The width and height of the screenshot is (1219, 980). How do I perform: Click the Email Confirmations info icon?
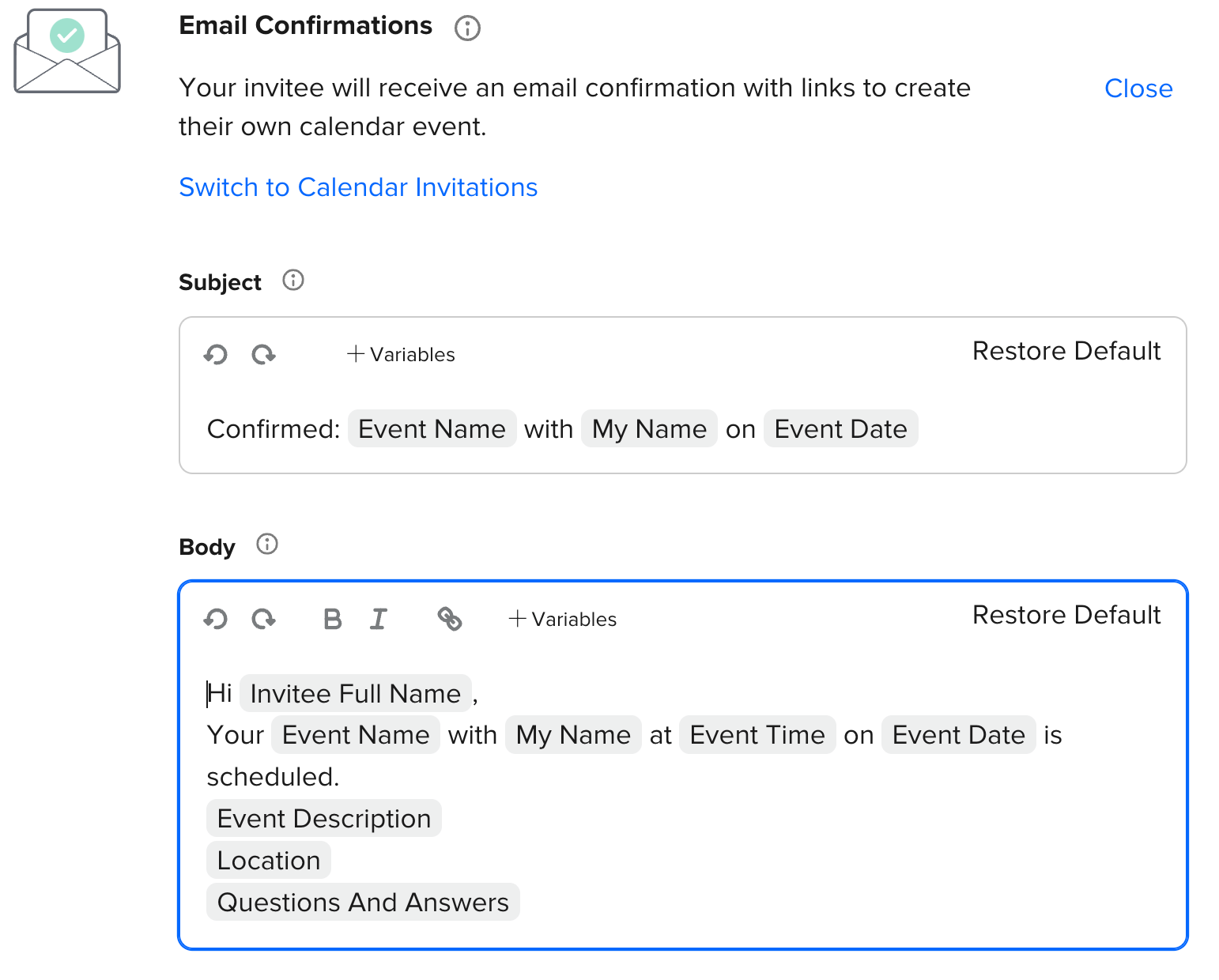point(467,28)
